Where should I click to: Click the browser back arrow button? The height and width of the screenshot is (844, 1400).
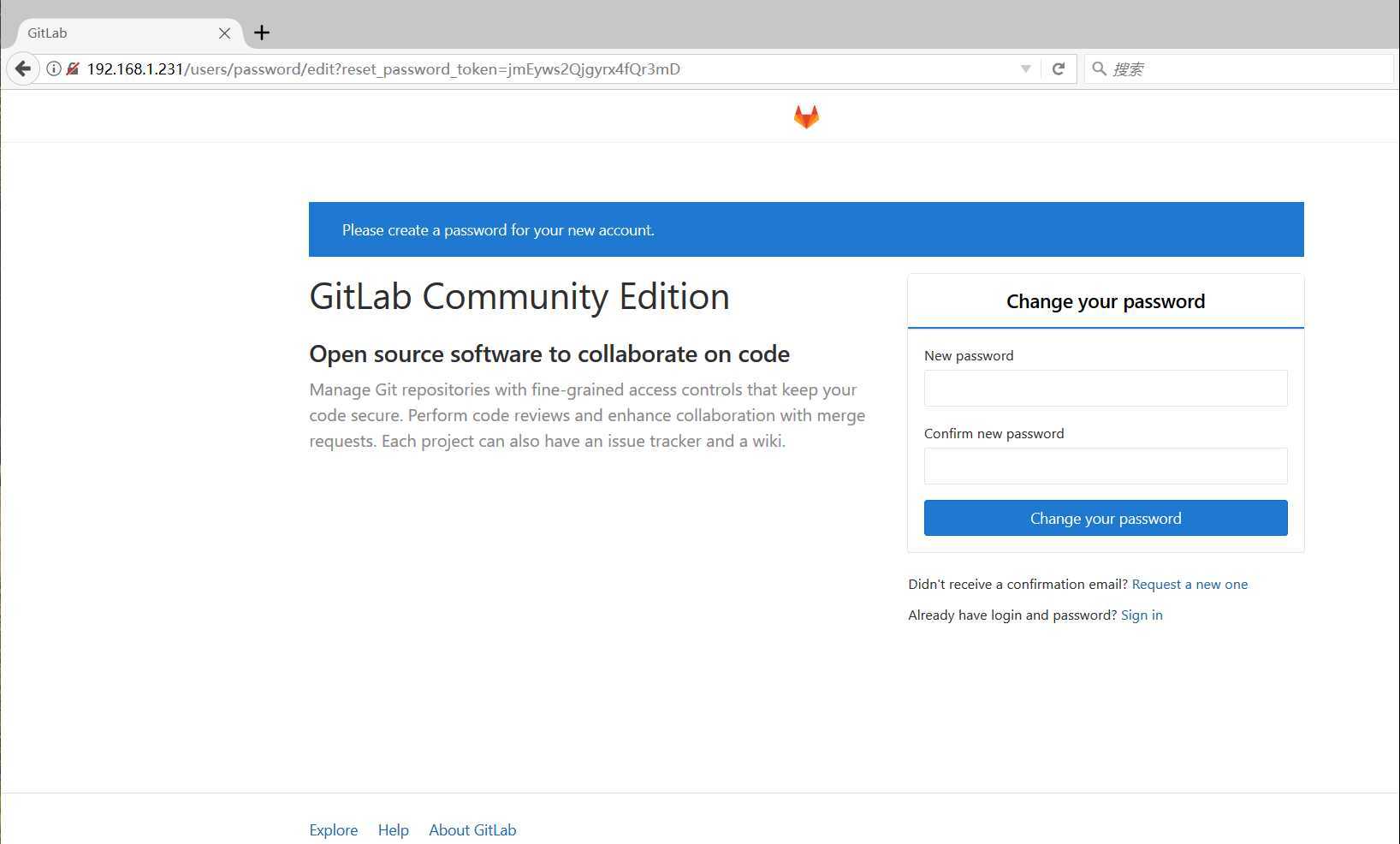23,68
